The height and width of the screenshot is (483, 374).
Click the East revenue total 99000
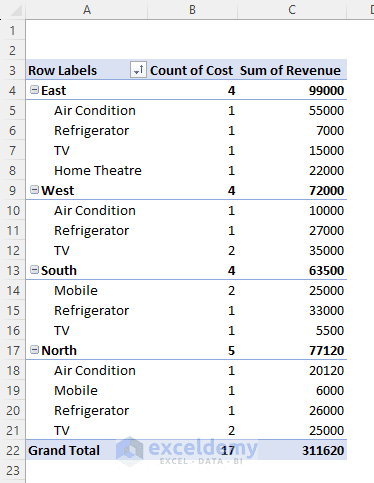[x=326, y=90]
